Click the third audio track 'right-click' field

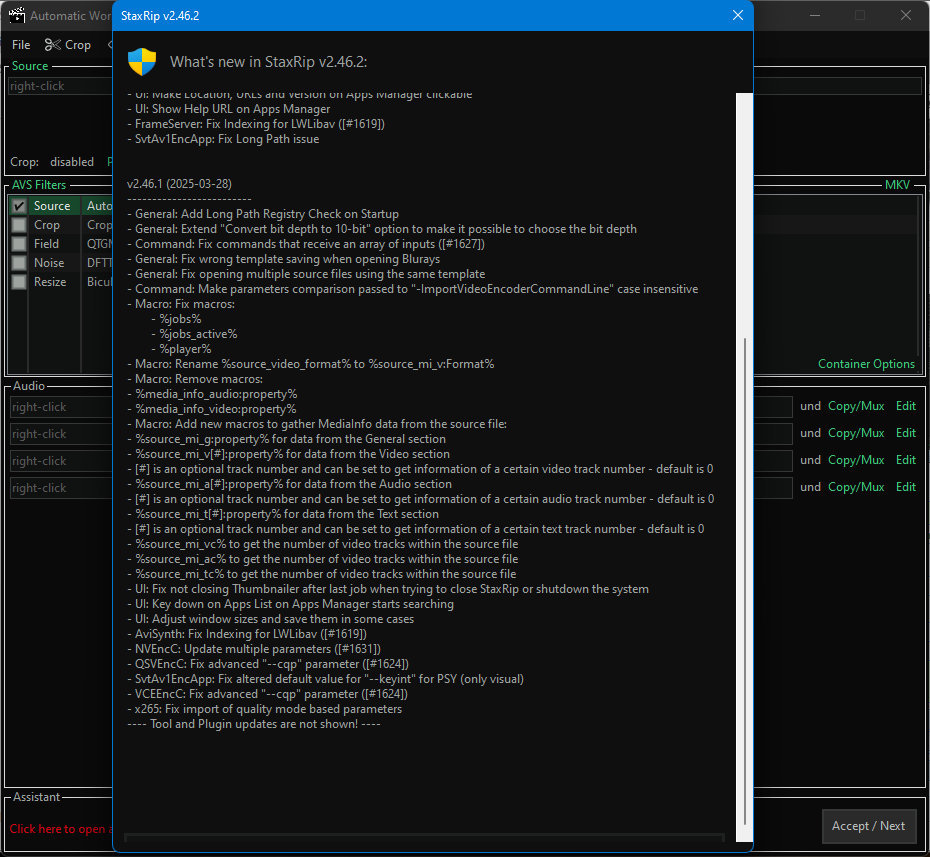pyautogui.click(x=61, y=461)
